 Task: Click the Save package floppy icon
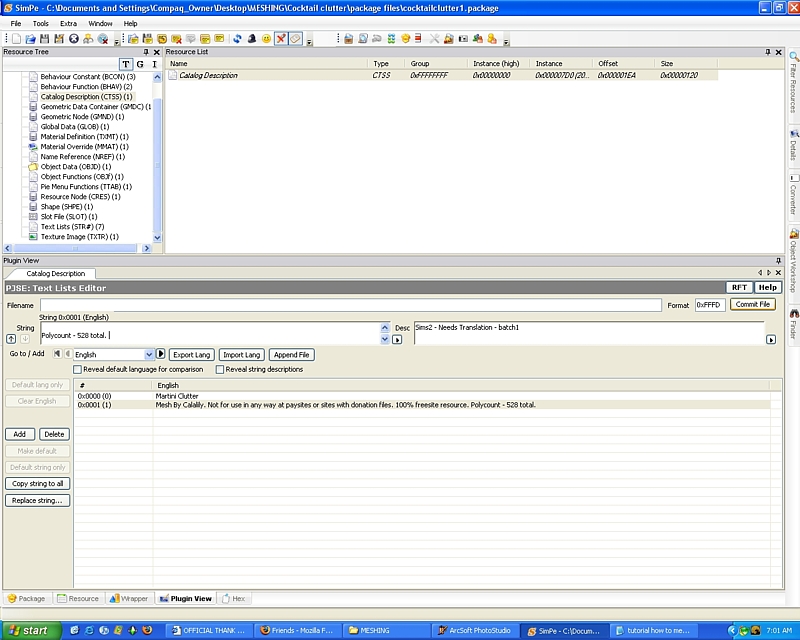(x=45, y=39)
